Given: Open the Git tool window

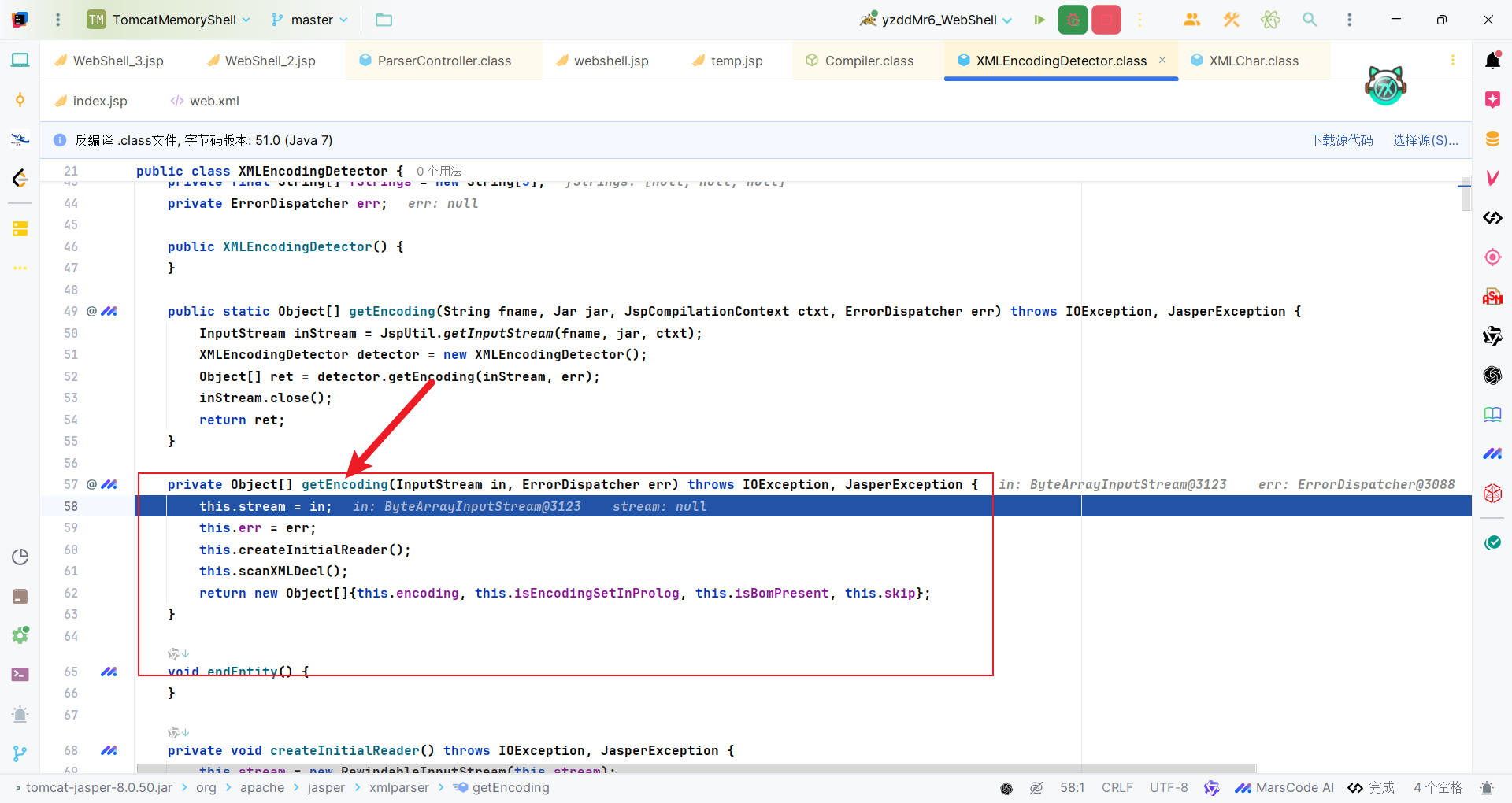Looking at the screenshot, I should coord(20,753).
